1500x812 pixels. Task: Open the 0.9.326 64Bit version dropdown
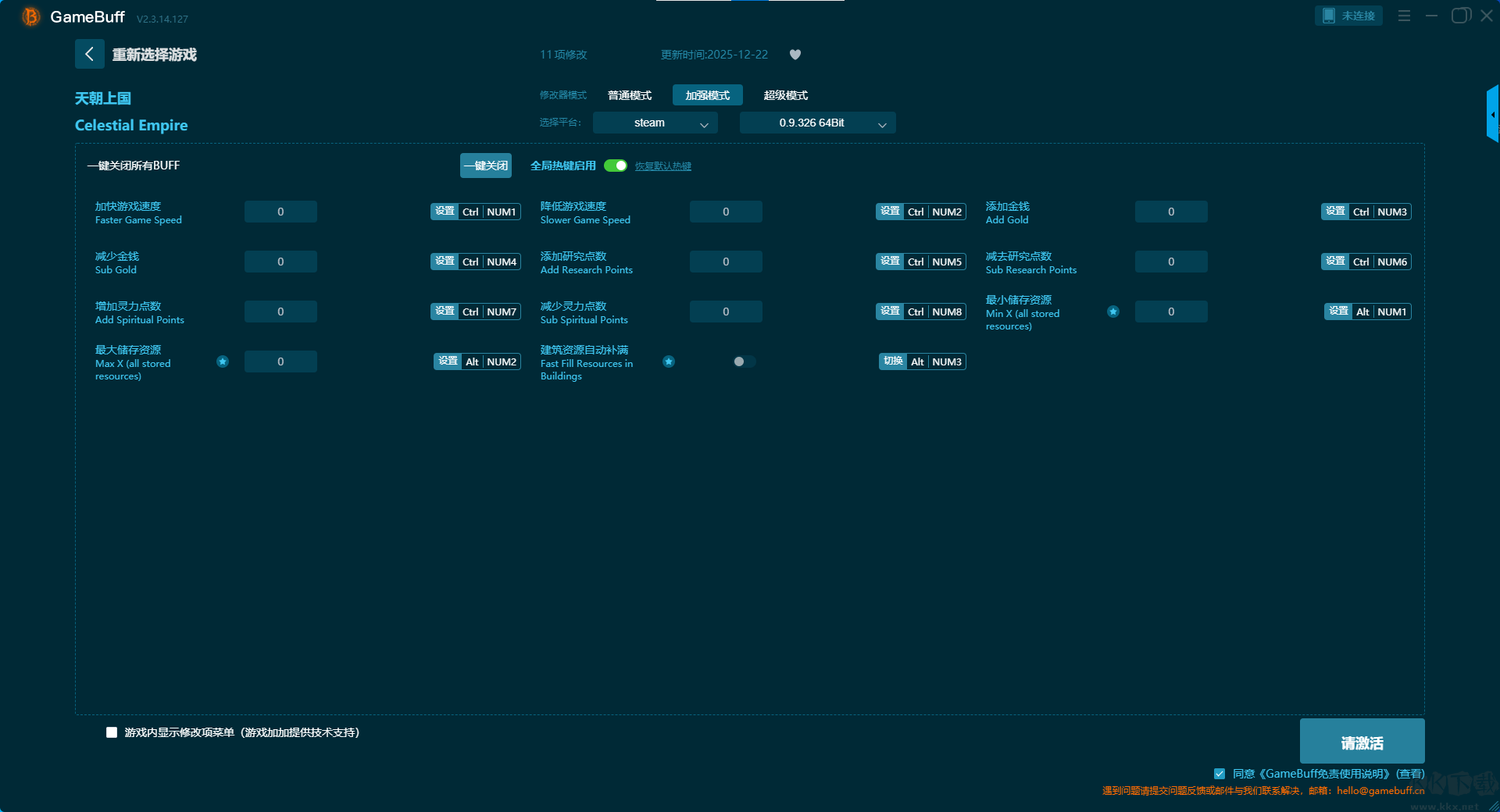pos(817,123)
